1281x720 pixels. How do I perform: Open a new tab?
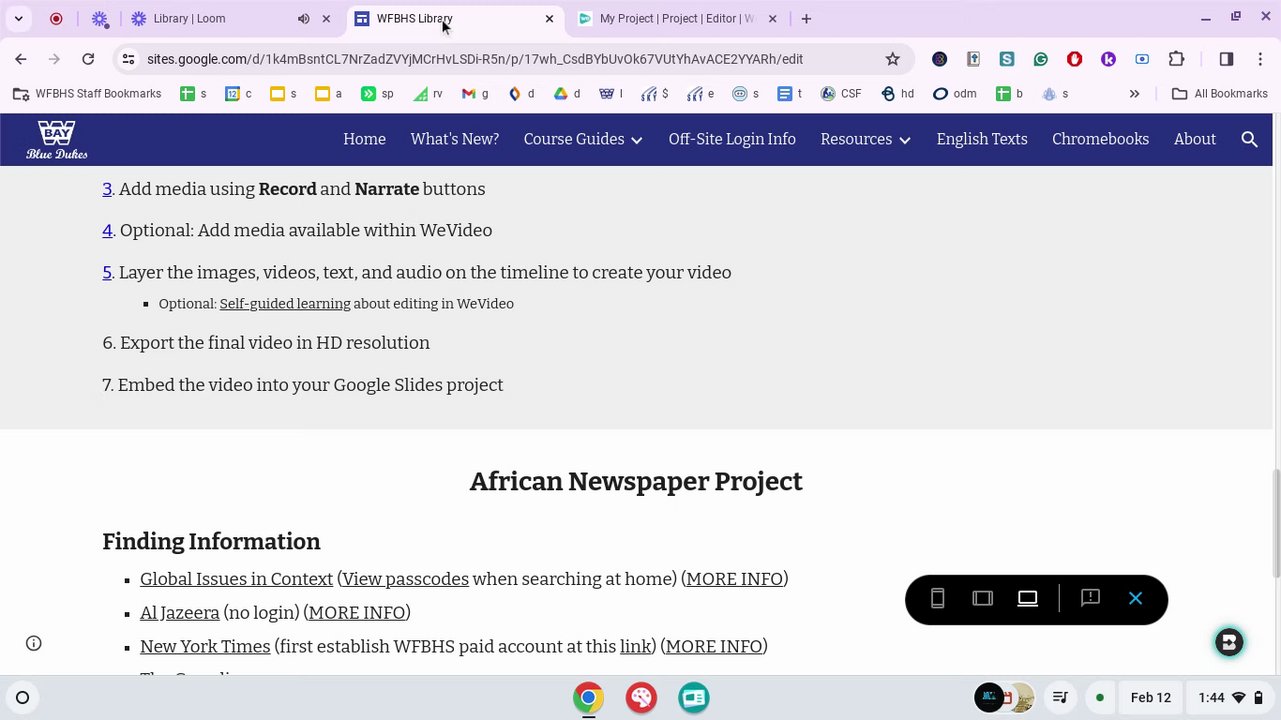point(806,19)
